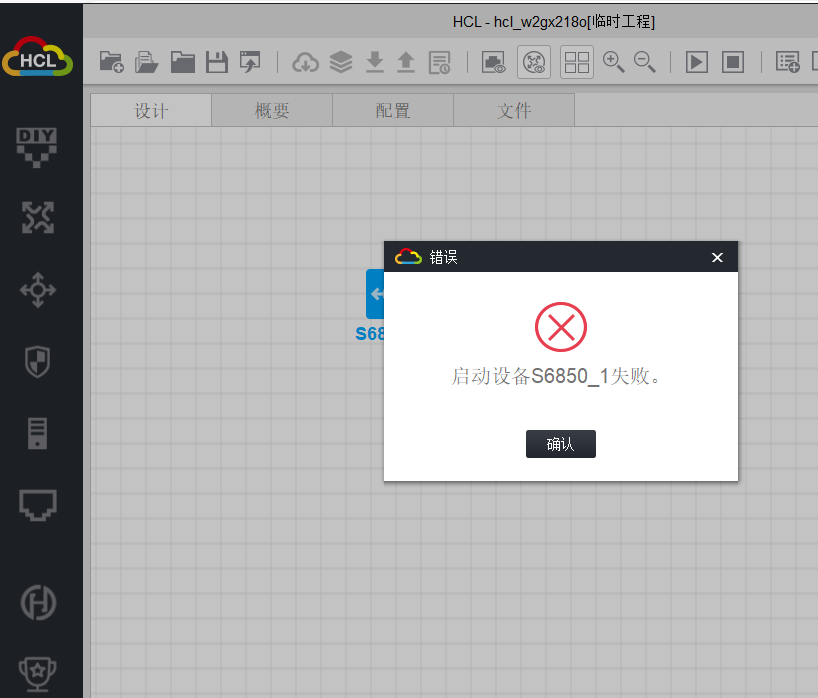Open the stacked layers toolbar icon

tap(341, 62)
